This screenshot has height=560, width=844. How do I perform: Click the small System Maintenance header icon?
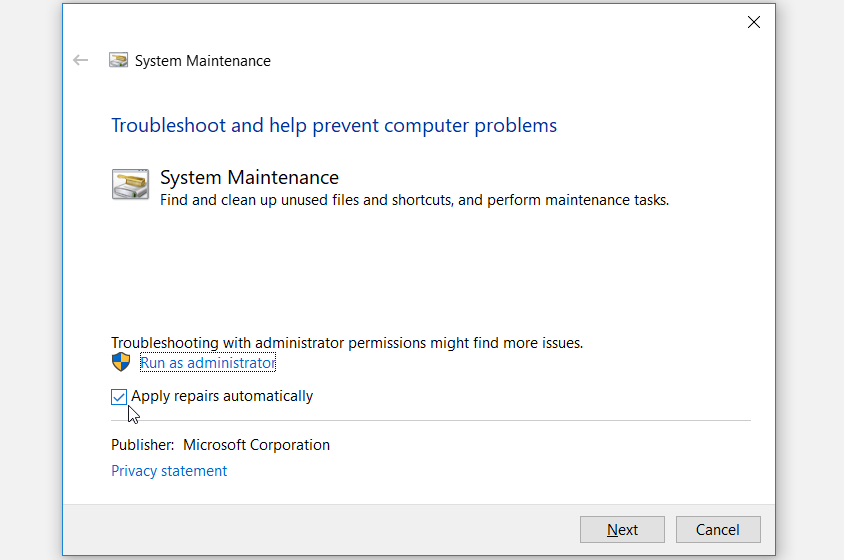118,60
